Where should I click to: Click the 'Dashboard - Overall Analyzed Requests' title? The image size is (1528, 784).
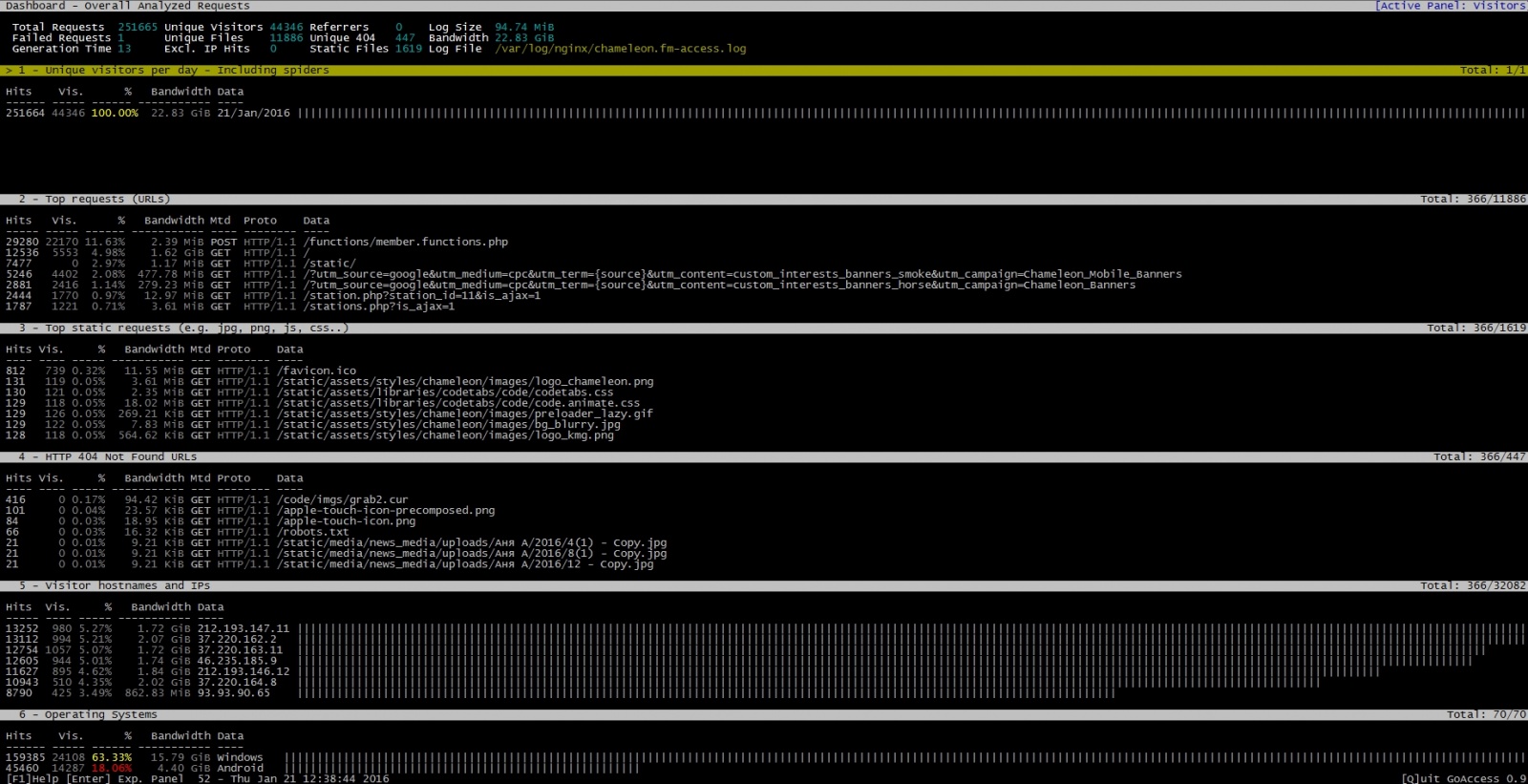tap(128, 6)
